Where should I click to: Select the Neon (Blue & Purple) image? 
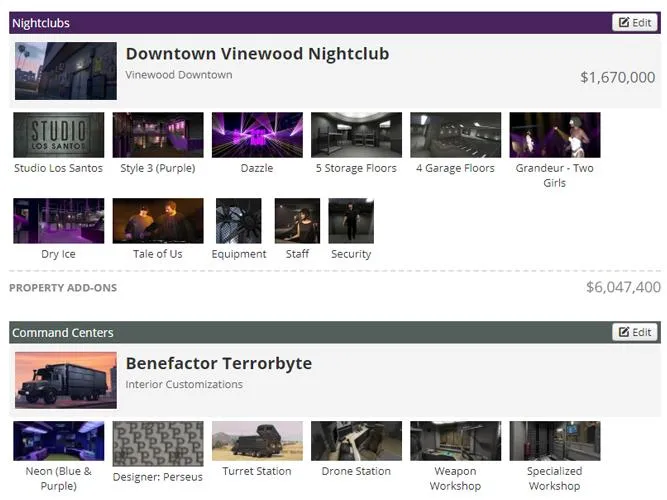59,441
